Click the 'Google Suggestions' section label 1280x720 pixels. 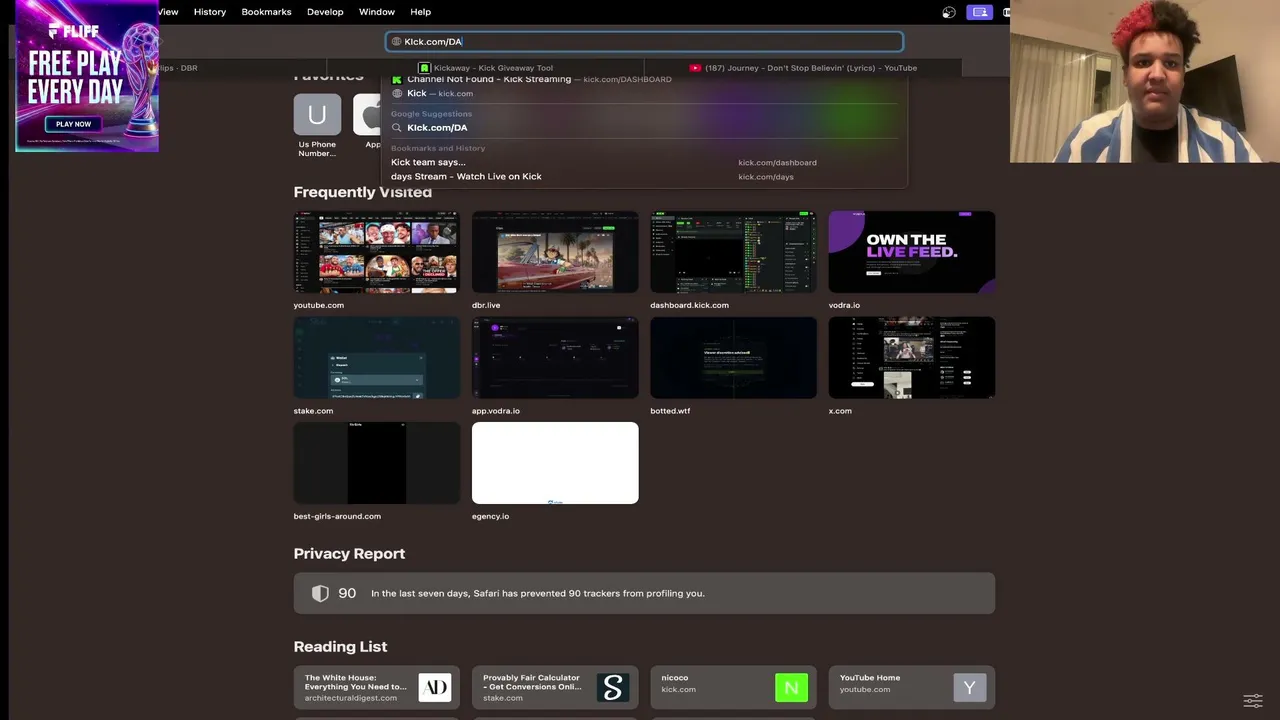(431, 114)
